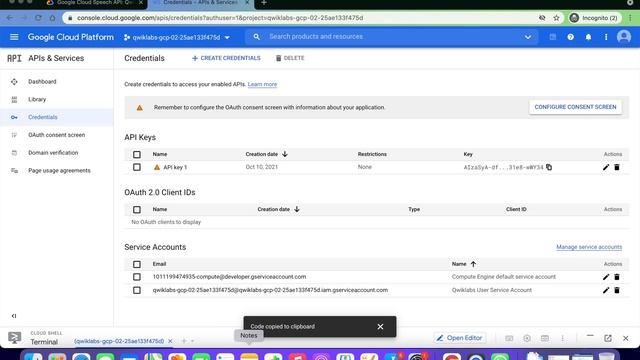This screenshot has height=360, width=640.
Task: Open Manage service accounts link
Action: 589,247
